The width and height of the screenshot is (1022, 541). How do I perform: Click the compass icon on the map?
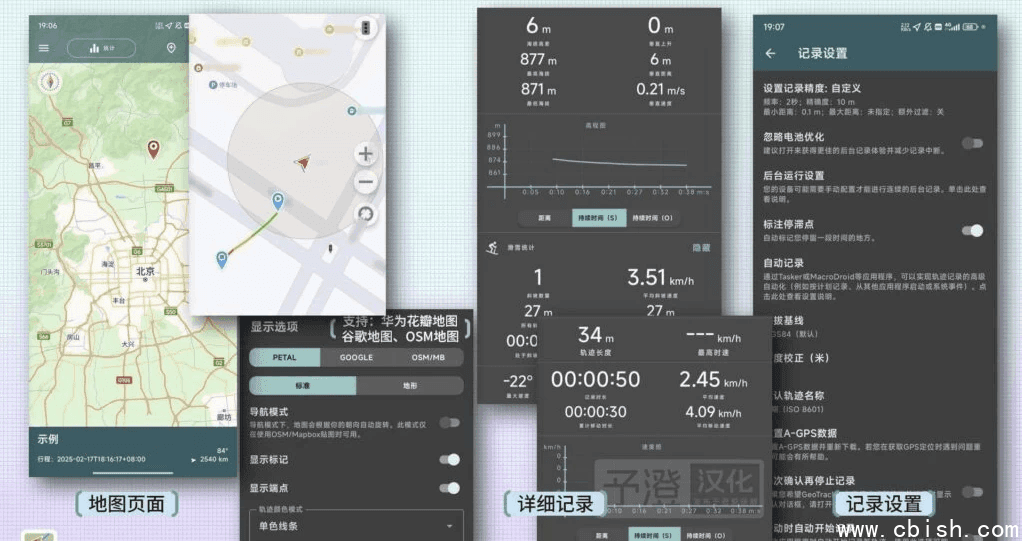click(48, 82)
